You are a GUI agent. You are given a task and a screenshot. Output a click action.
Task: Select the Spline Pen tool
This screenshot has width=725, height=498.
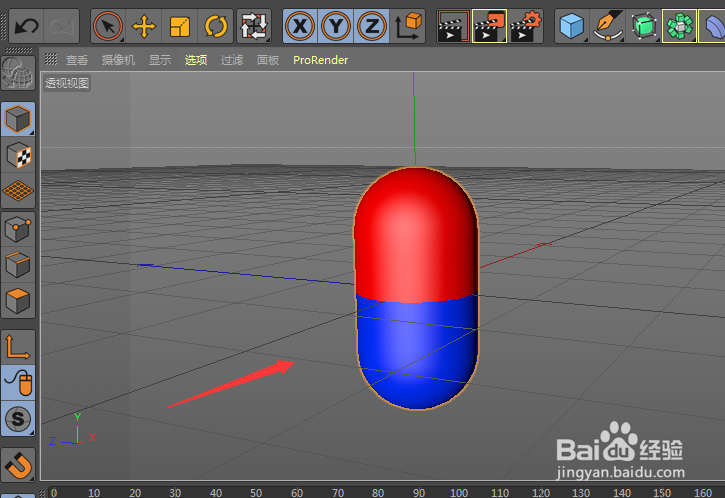click(x=608, y=26)
